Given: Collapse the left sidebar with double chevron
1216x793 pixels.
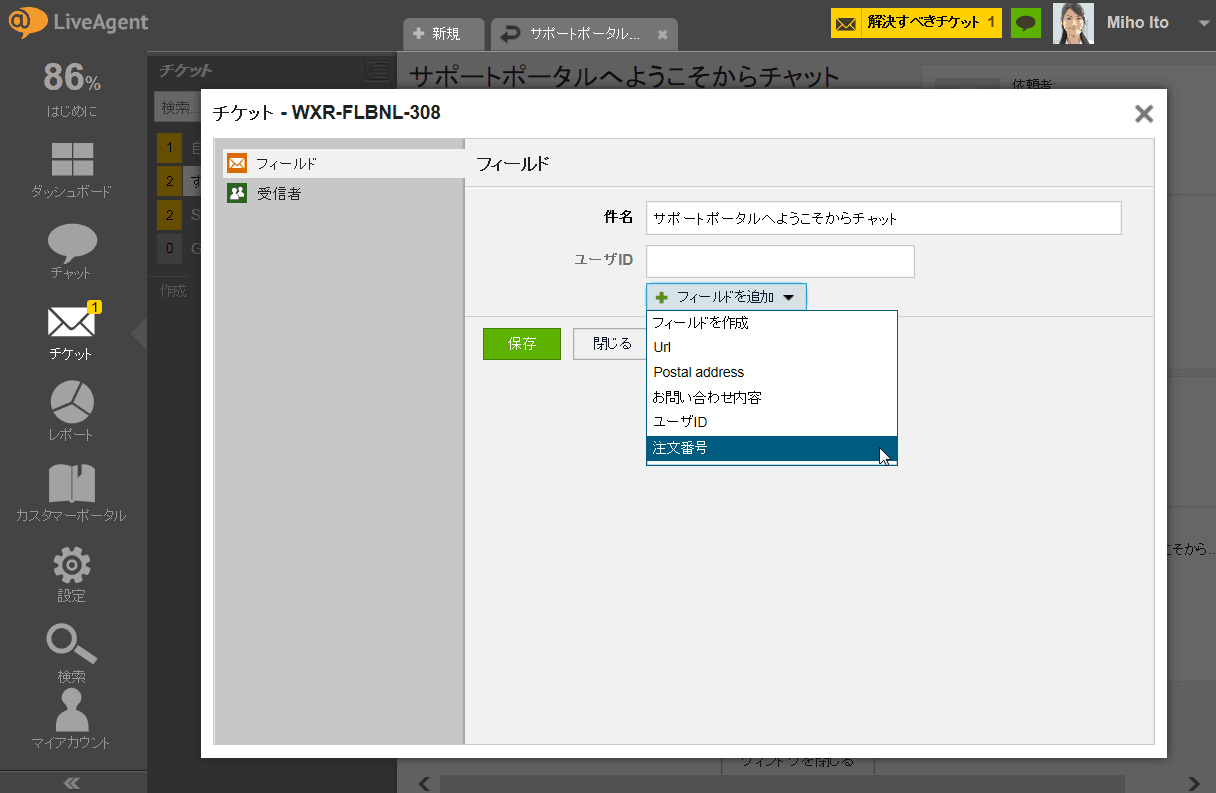Looking at the screenshot, I should tap(72, 782).
